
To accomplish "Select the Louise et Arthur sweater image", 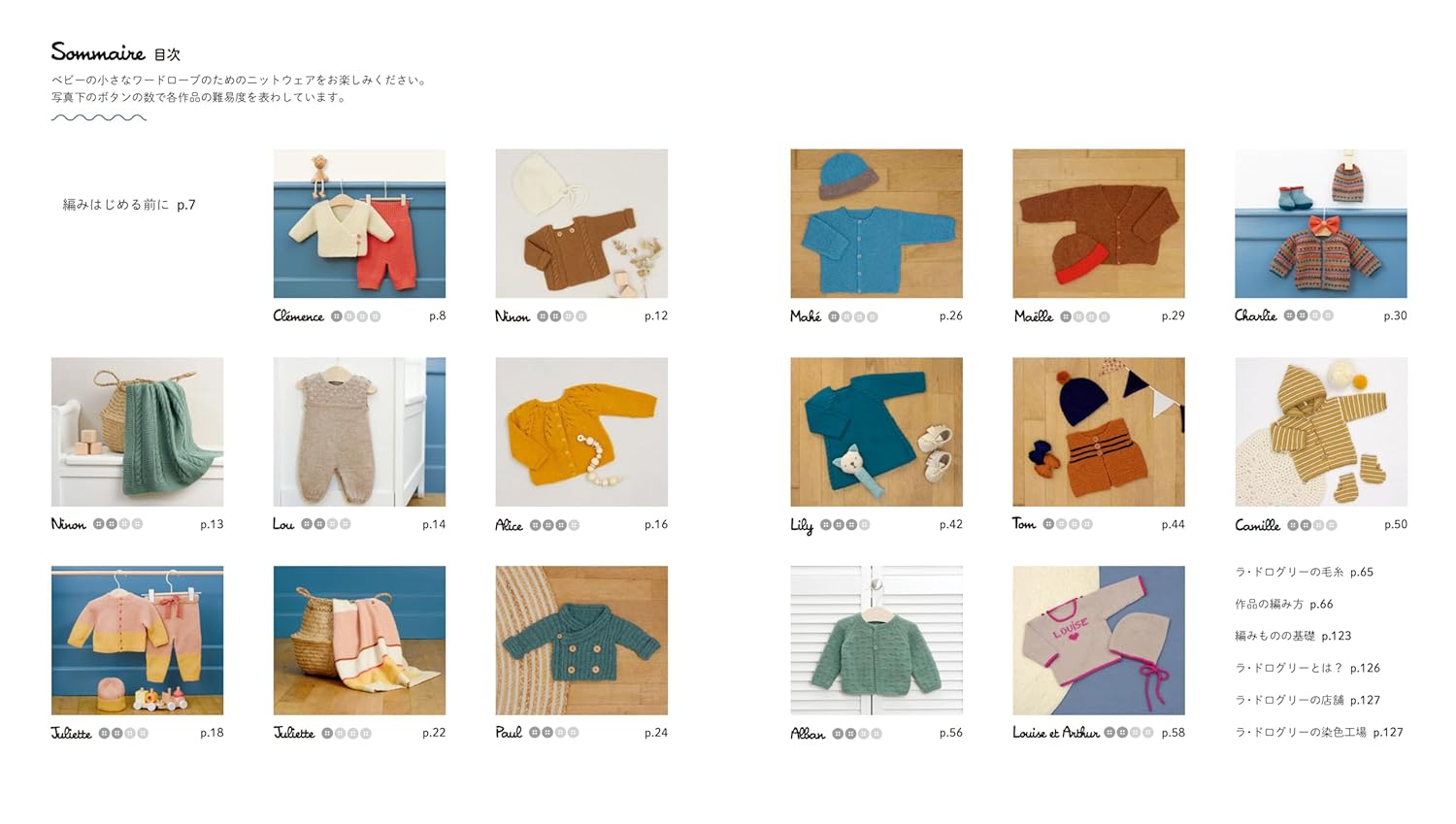I will point(1099,641).
